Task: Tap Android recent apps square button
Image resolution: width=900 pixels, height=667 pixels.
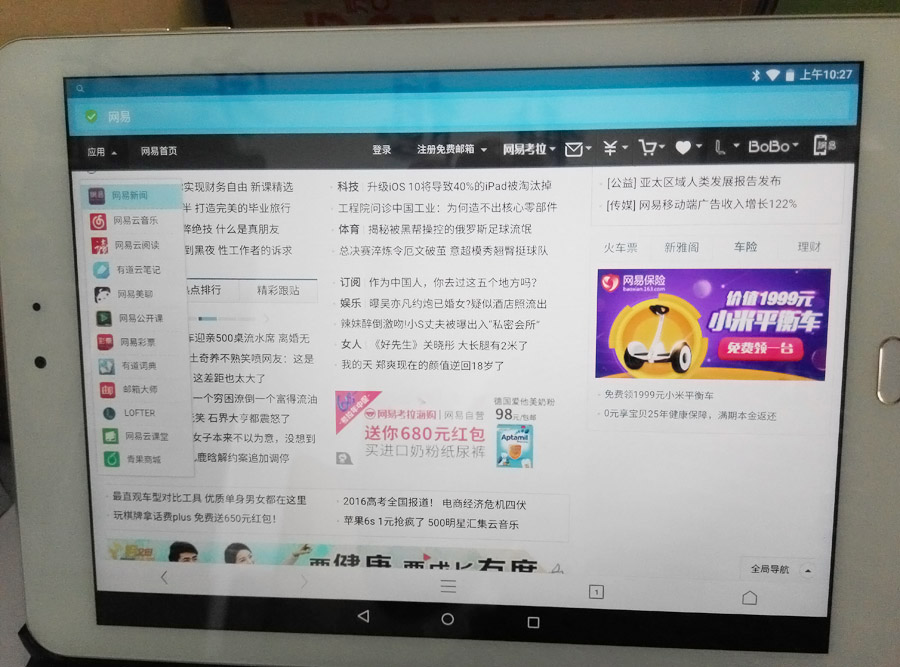Action: click(x=533, y=622)
